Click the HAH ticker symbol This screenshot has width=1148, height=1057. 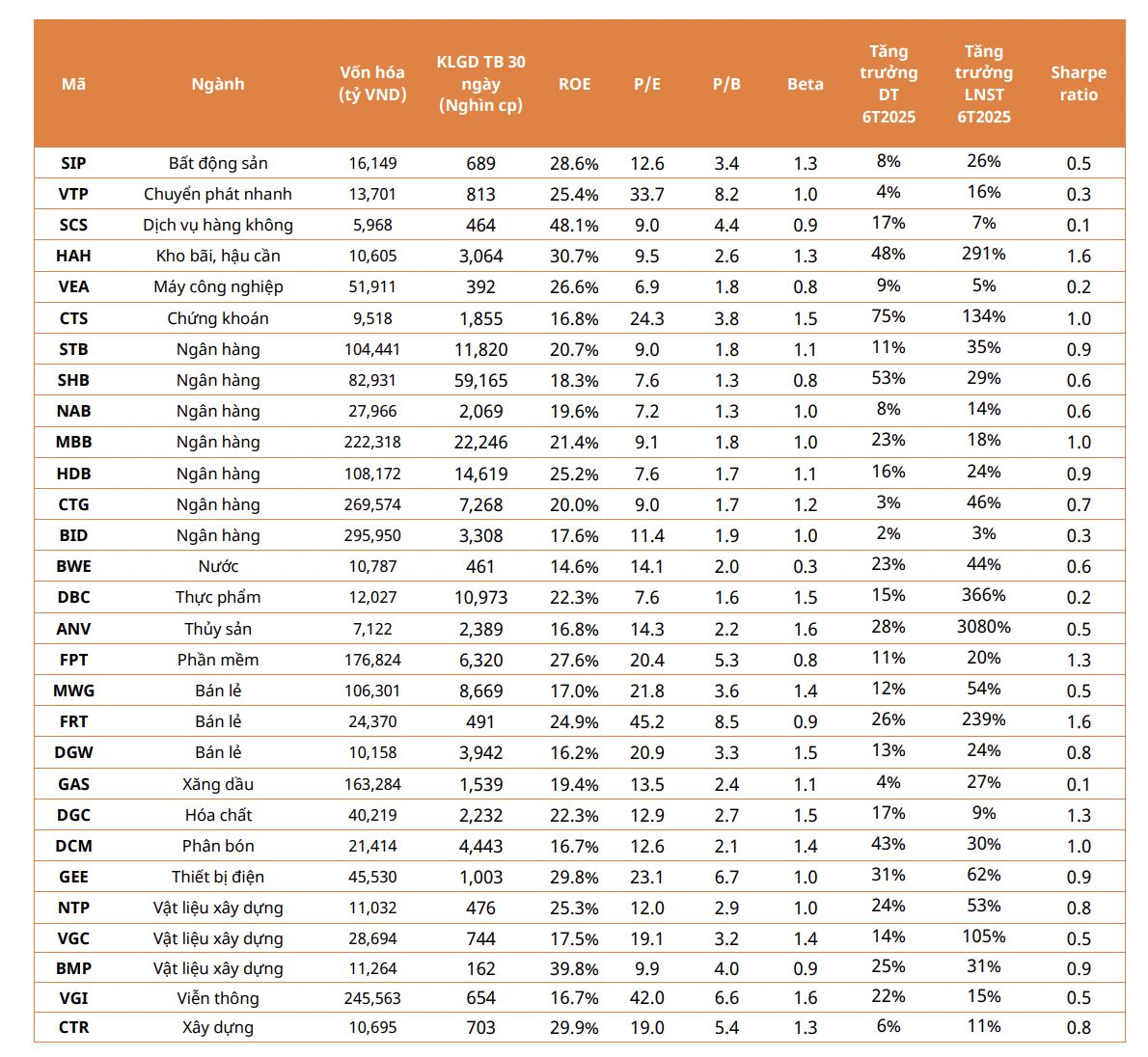click(73, 256)
